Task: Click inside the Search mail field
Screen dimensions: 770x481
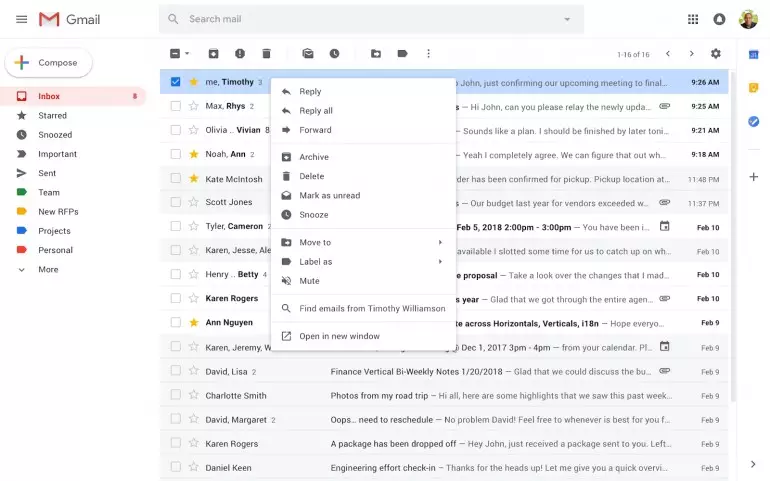Action: 370,19
